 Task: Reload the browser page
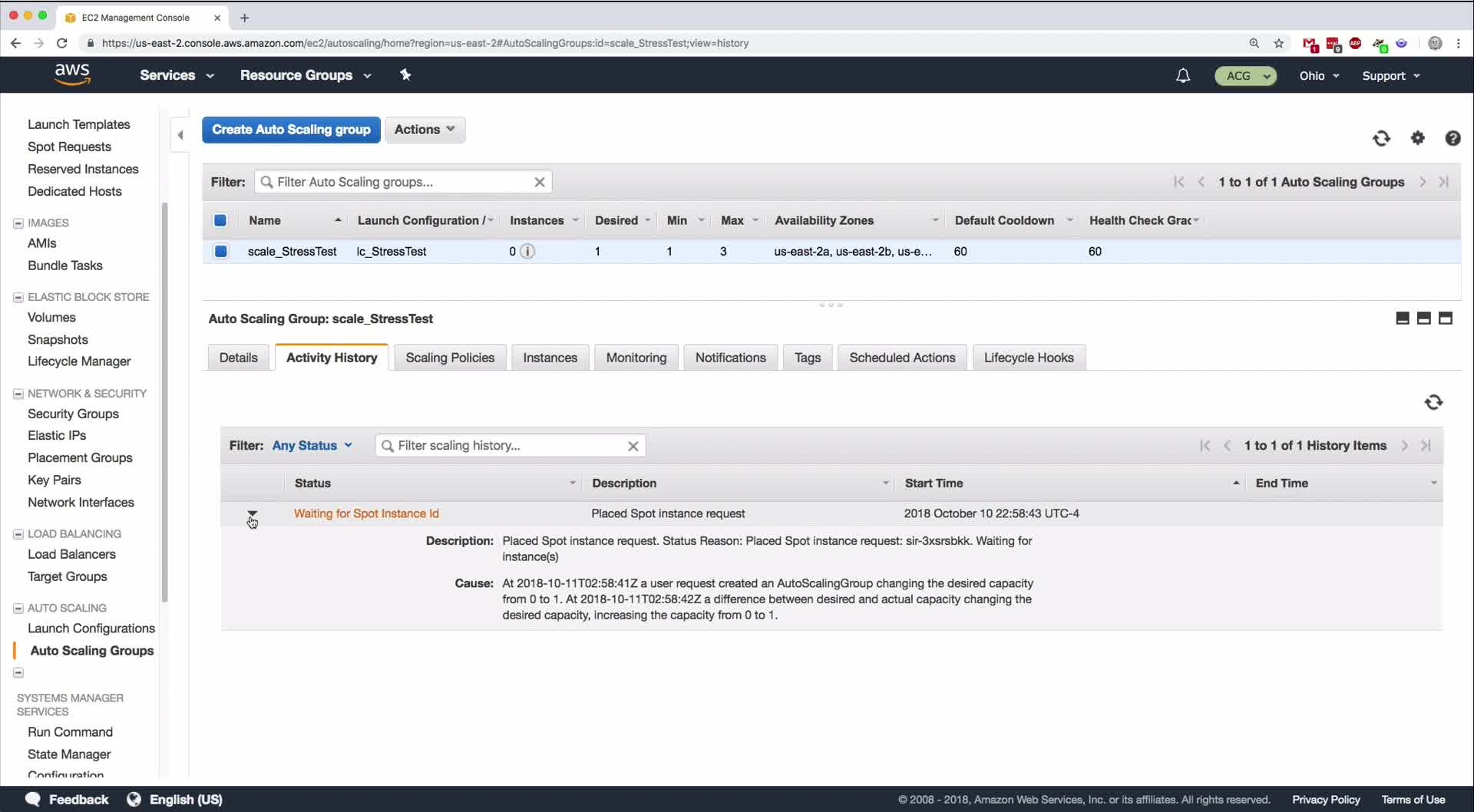point(62,43)
